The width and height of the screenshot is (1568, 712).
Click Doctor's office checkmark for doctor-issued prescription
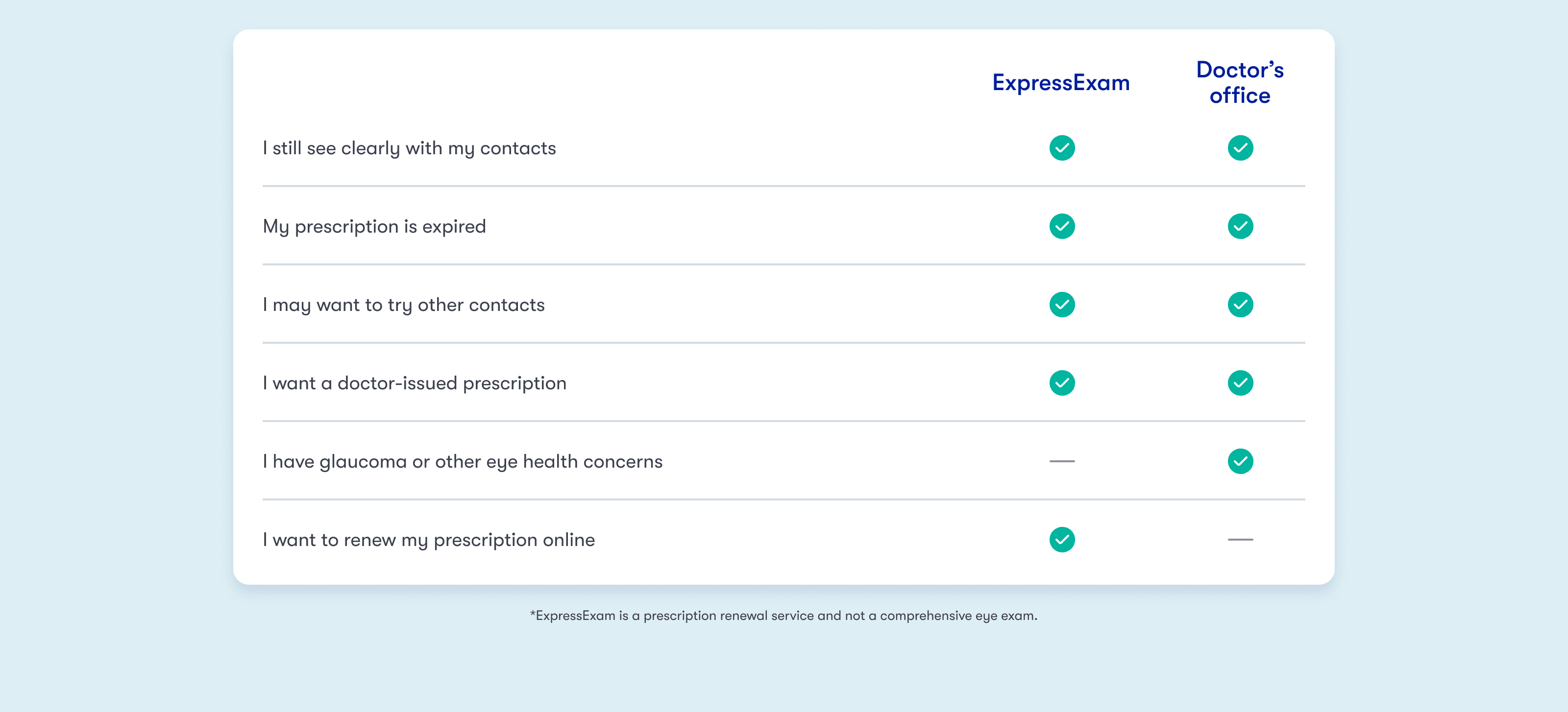click(x=1240, y=383)
